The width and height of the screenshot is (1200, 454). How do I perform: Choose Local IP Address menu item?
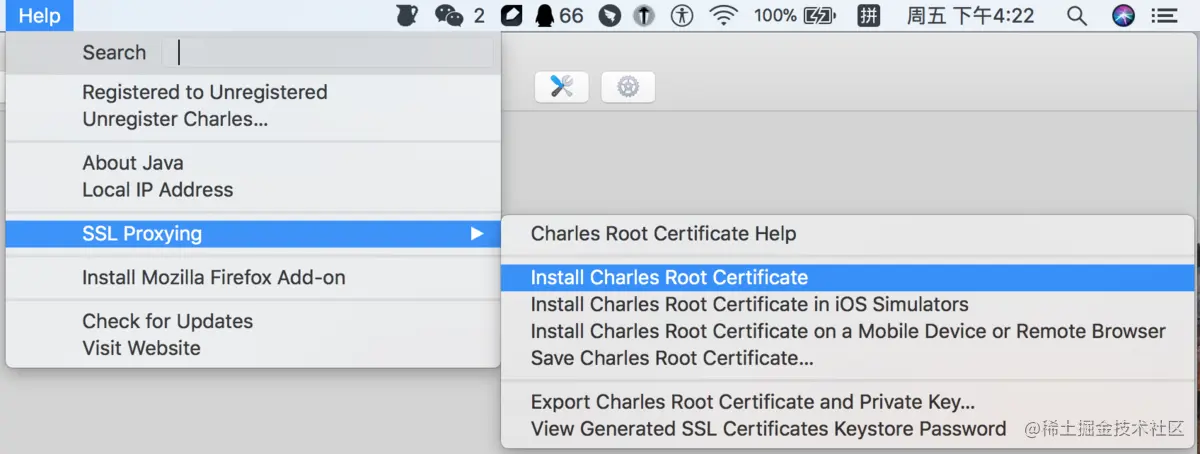[x=253, y=190]
